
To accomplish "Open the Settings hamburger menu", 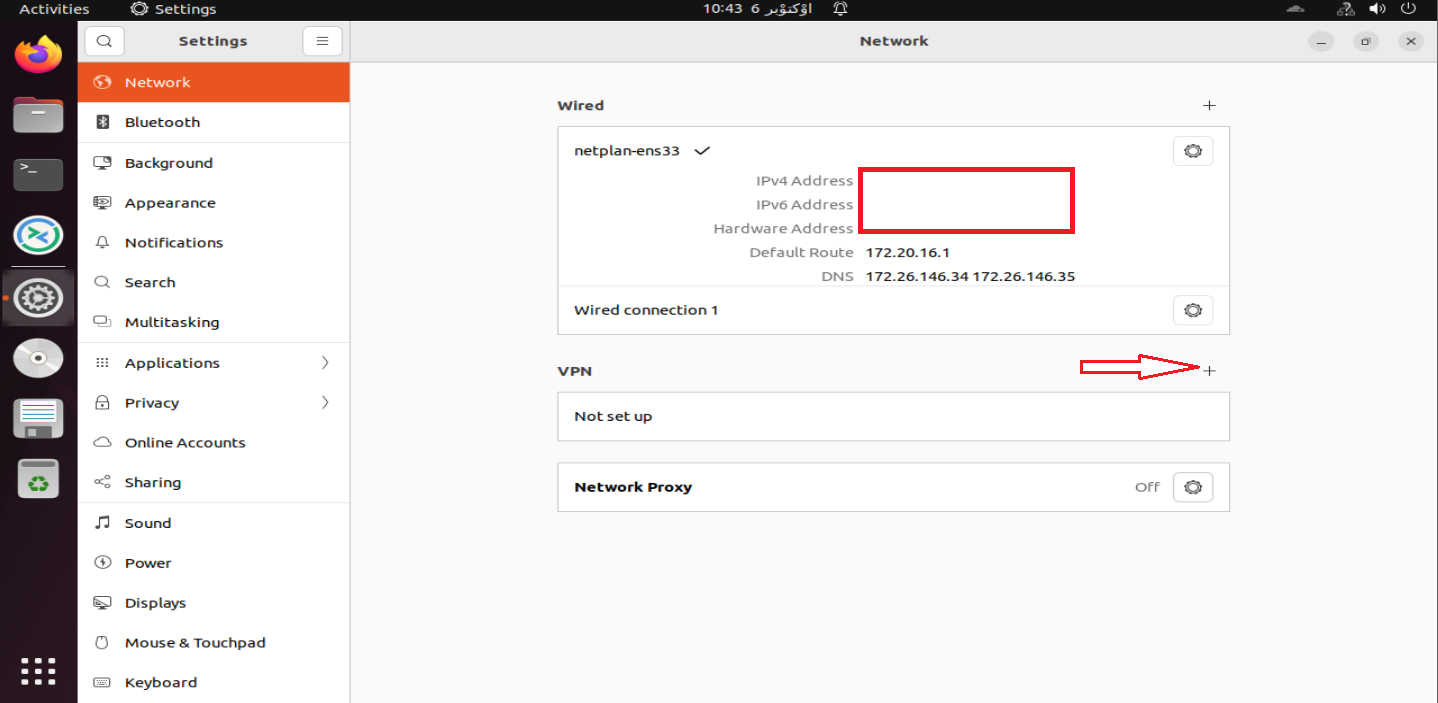I will coord(322,41).
